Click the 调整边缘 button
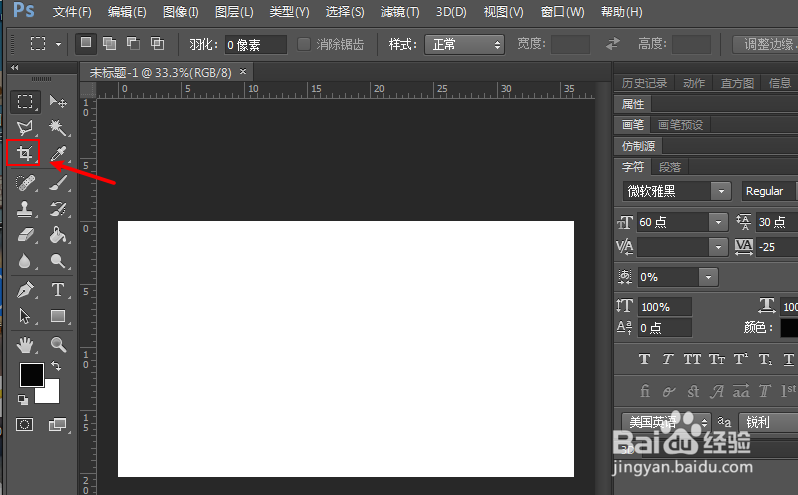The height and width of the screenshot is (495, 798). (767, 44)
